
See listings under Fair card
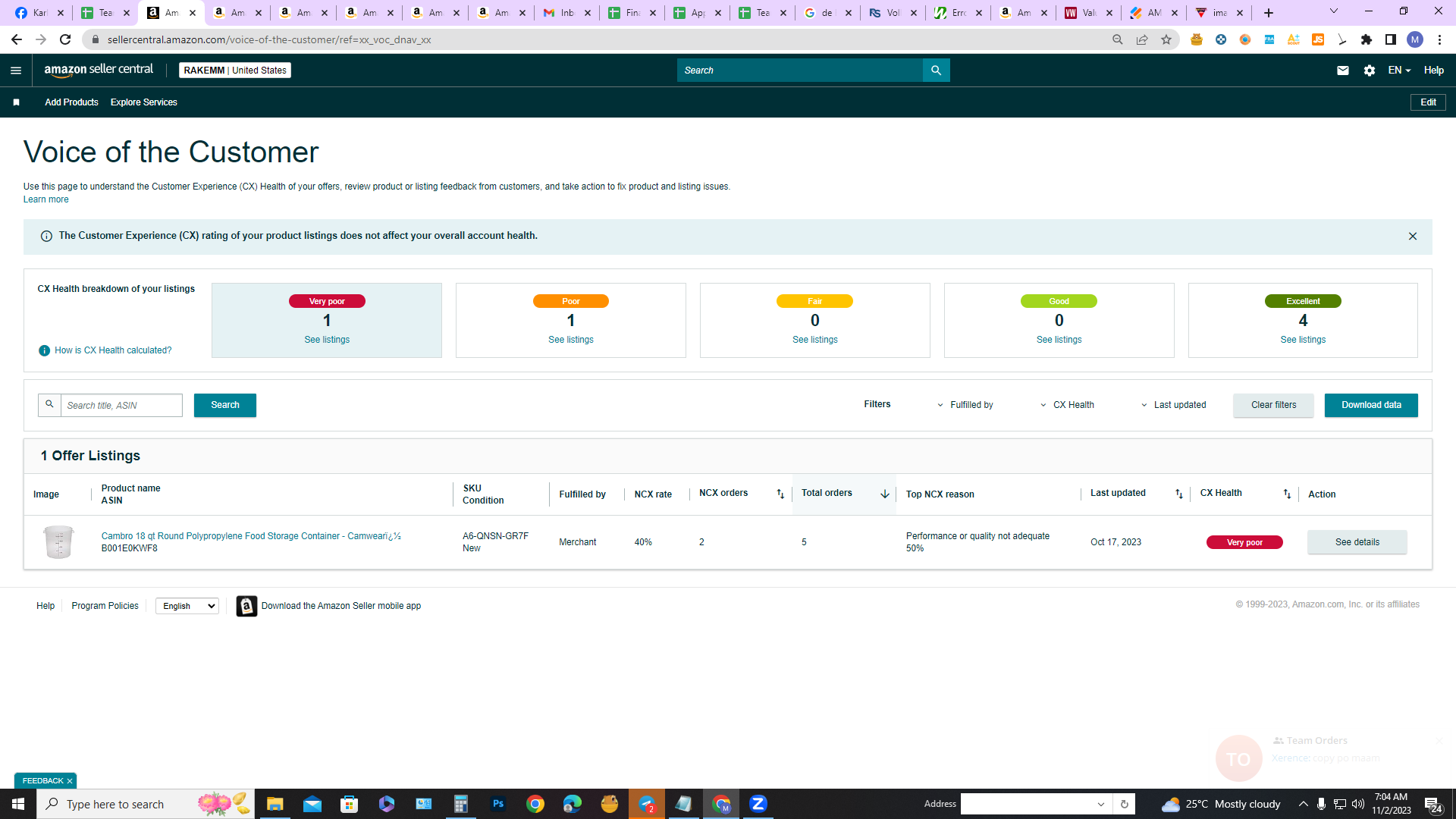(x=815, y=340)
